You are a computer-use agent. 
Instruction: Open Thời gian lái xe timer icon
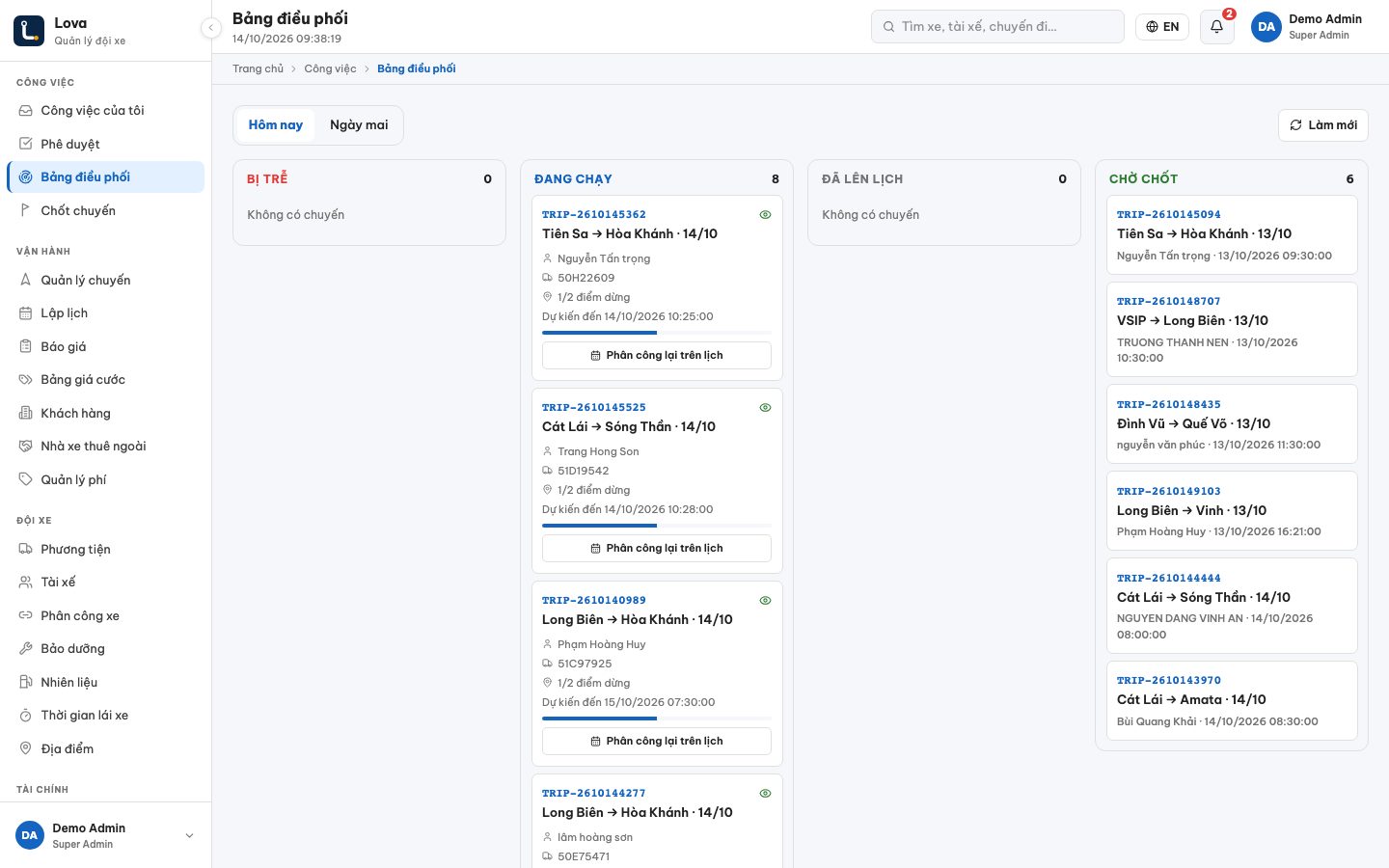[26, 716]
